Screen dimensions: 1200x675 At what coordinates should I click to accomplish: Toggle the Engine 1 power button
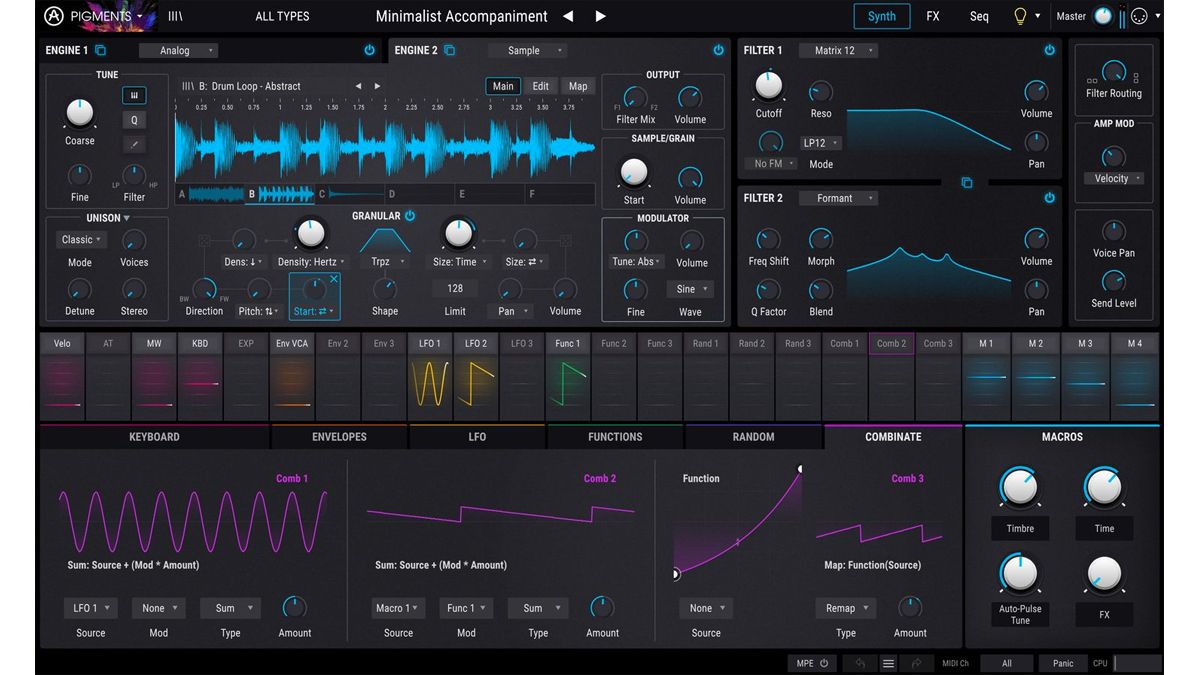[370, 50]
